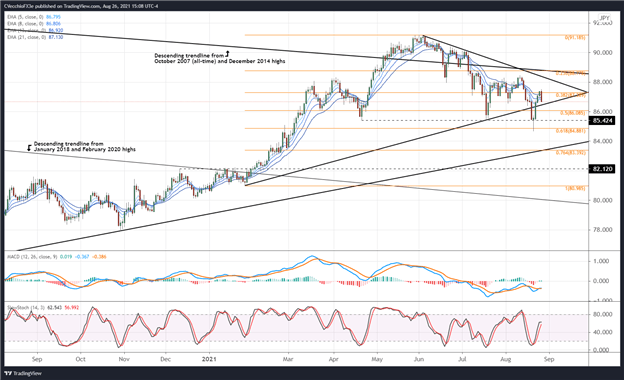Select the October 2007 descending trendline annotation

[220, 58]
